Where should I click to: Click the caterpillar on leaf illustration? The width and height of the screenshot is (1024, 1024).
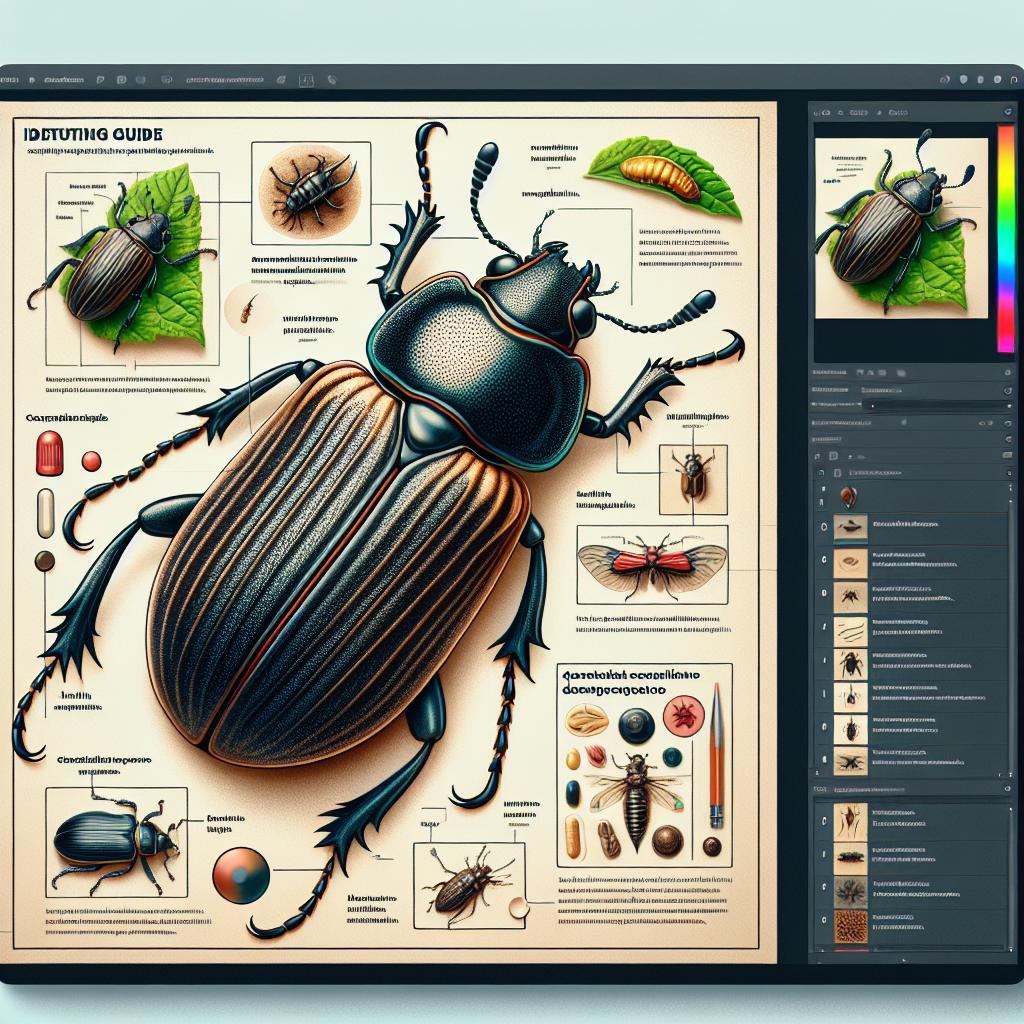tap(660, 174)
